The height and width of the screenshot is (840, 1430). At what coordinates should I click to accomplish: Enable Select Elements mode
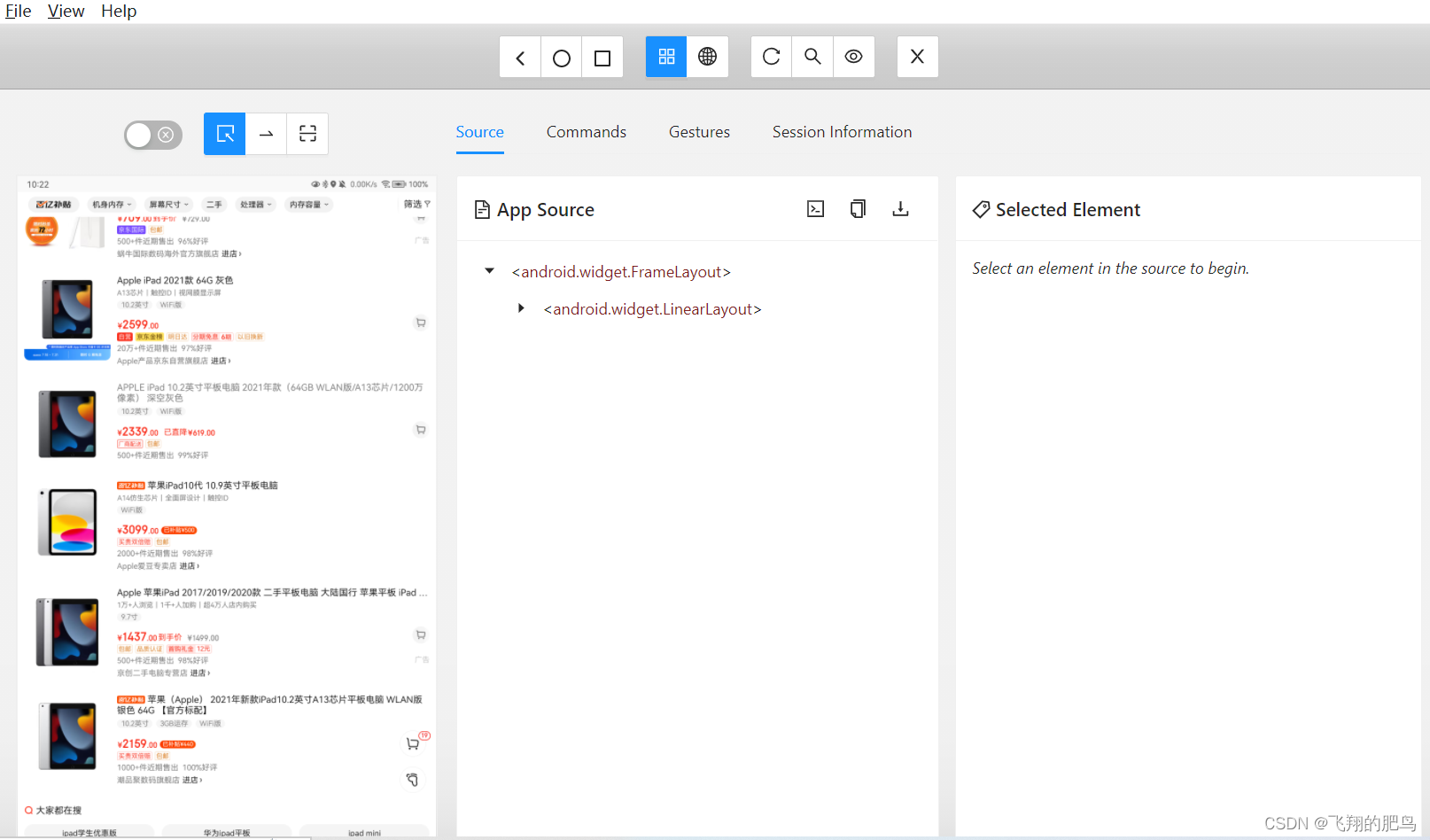224,134
